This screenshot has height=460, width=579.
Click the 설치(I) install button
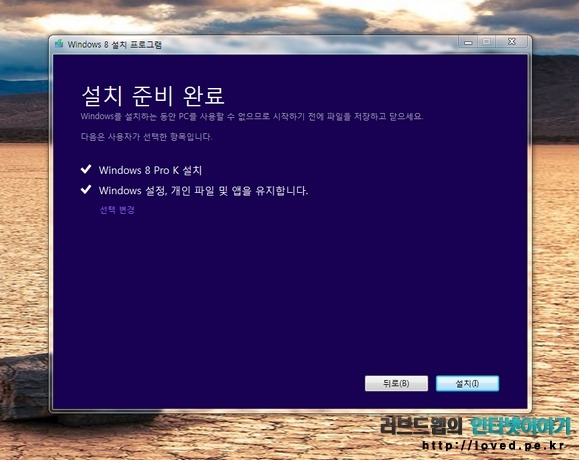[467, 384]
